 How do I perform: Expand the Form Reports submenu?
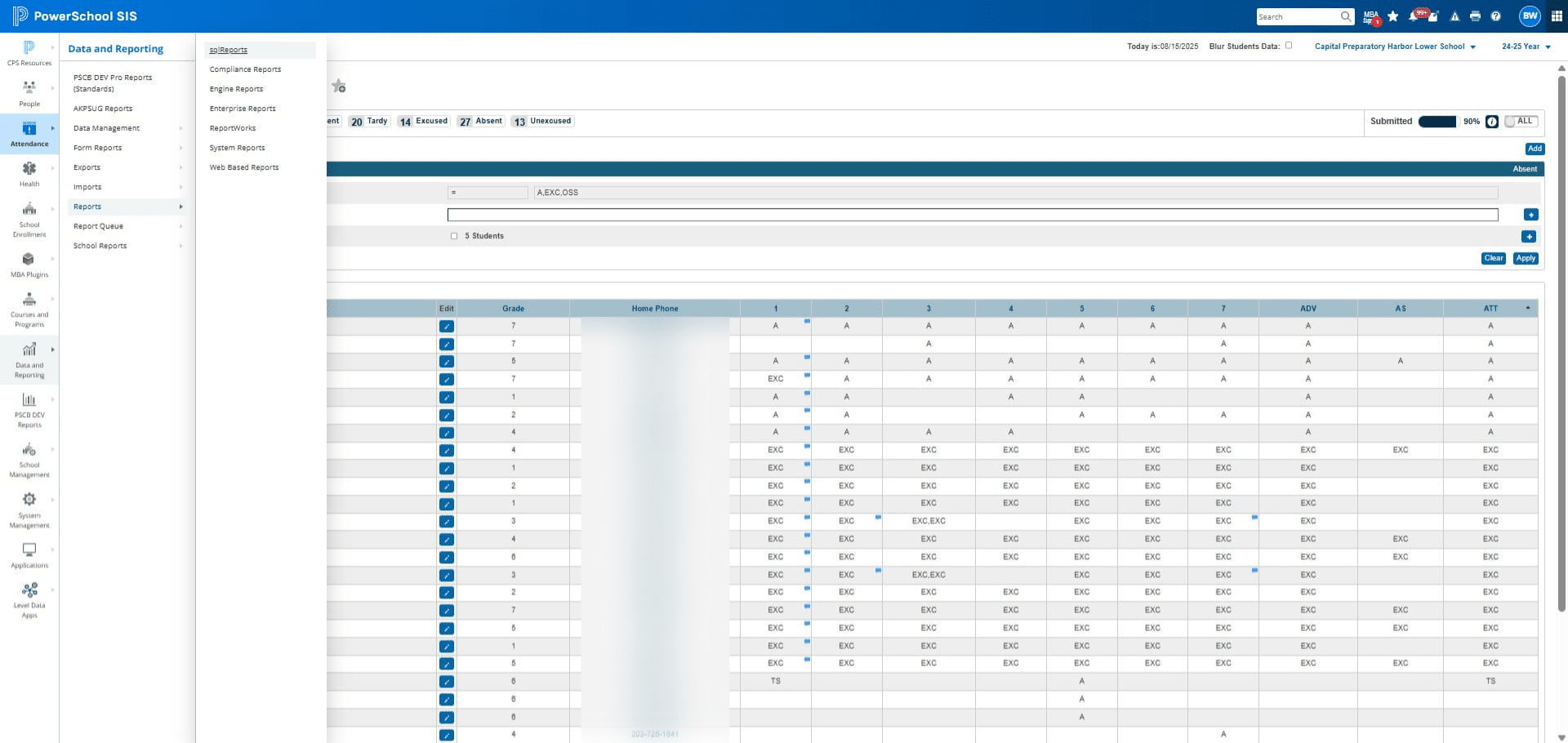[180, 148]
